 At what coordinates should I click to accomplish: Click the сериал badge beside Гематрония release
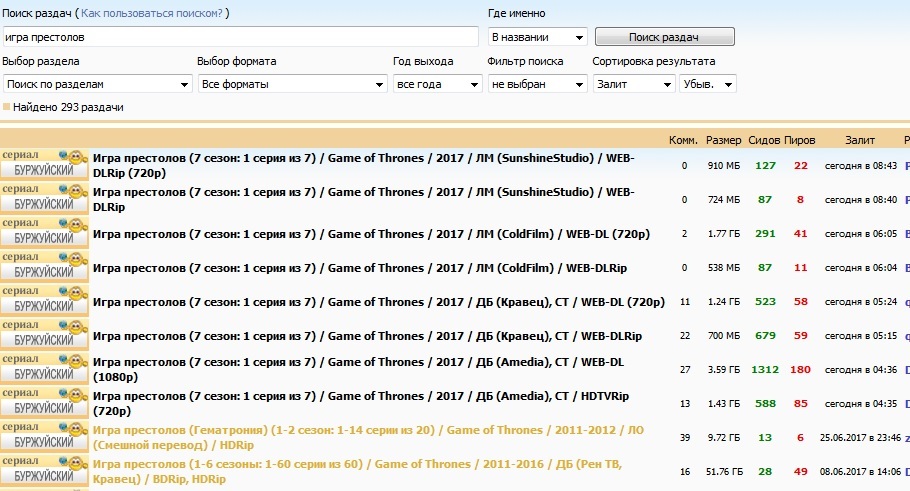[x=44, y=437]
